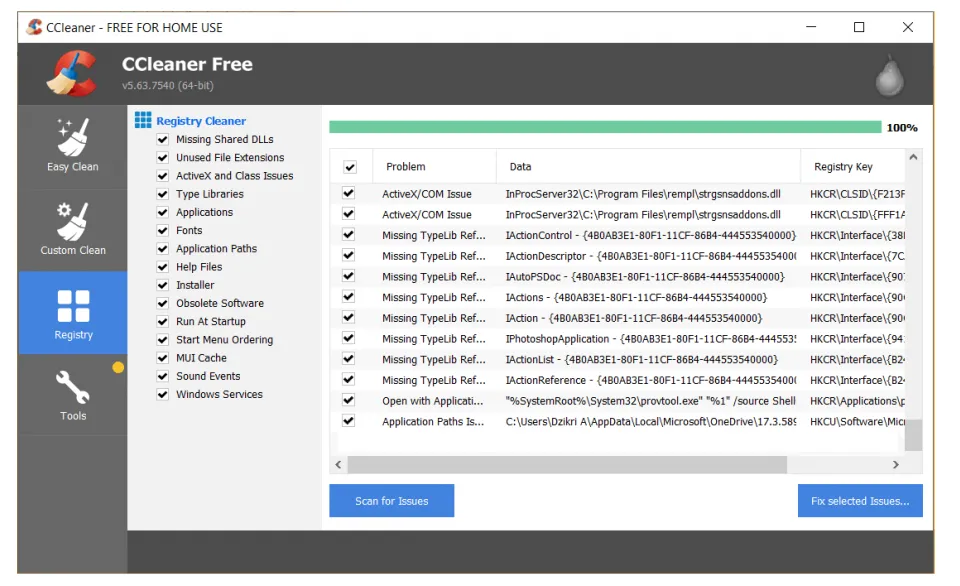Click the scan progress bar at 100%

point(605,127)
